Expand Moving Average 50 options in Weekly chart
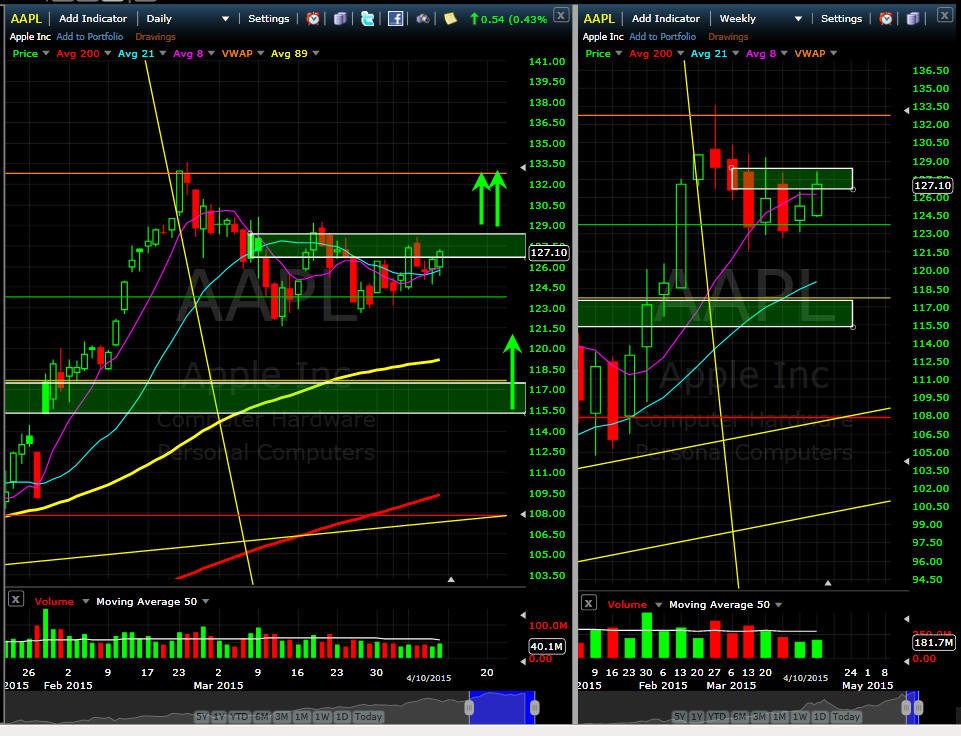 [778, 605]
